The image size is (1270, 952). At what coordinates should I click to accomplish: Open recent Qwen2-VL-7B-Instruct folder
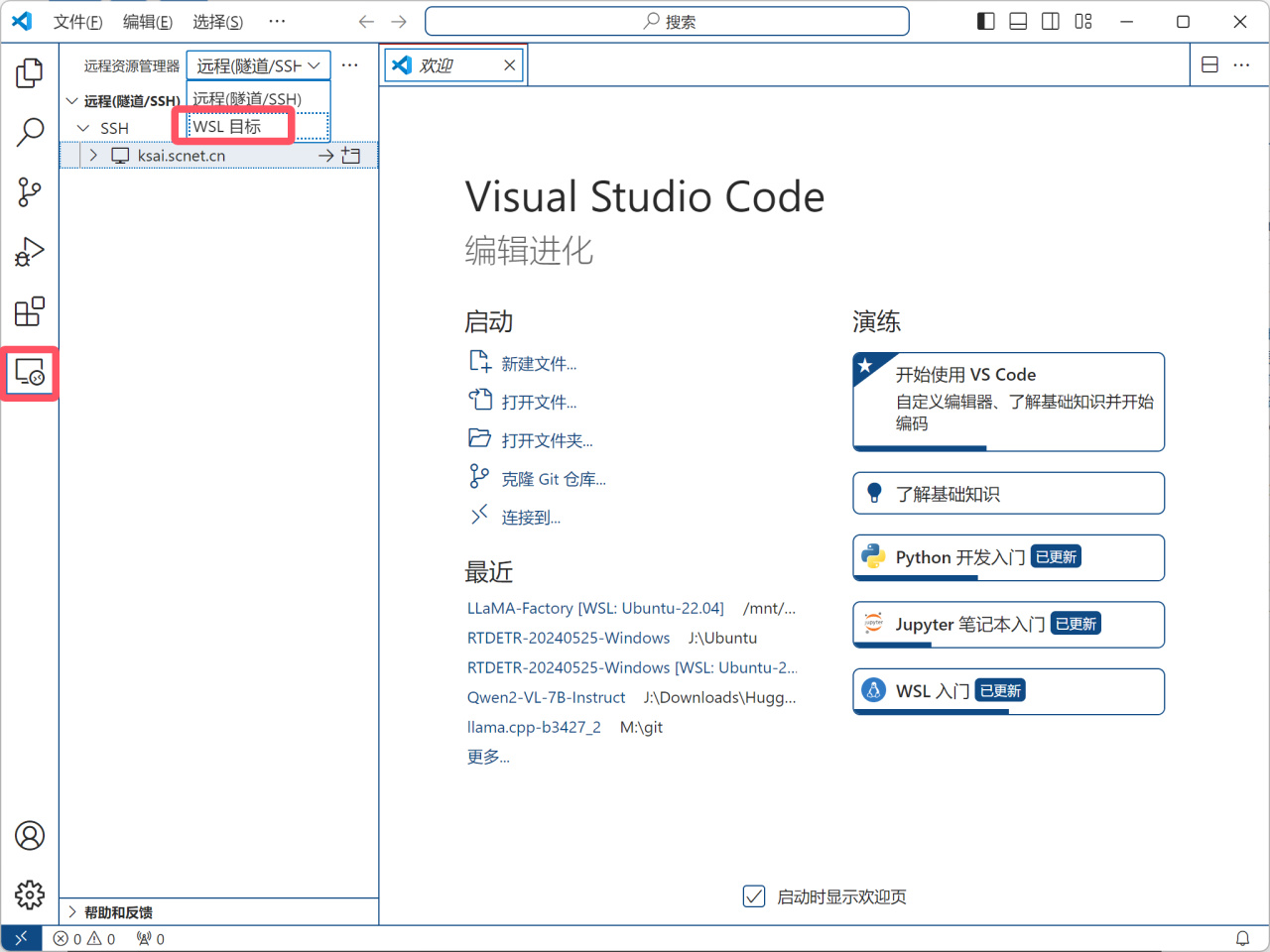tap(547, 697)
